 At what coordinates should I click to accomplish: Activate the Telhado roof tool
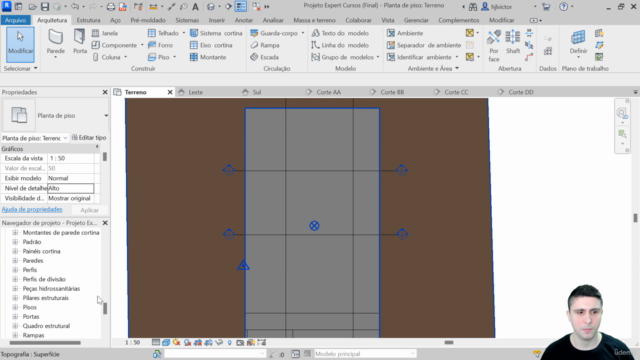pyautogui.click(x=164, y=33)
